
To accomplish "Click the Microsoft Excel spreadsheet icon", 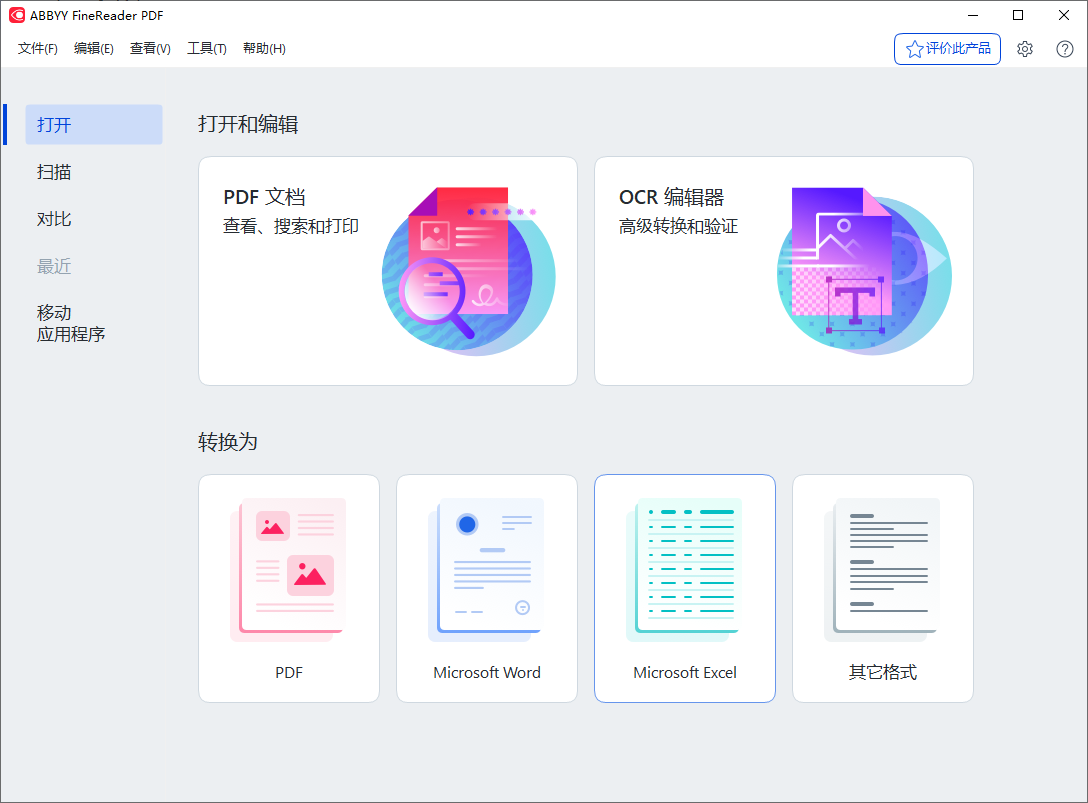I will (x=684, y=569).
